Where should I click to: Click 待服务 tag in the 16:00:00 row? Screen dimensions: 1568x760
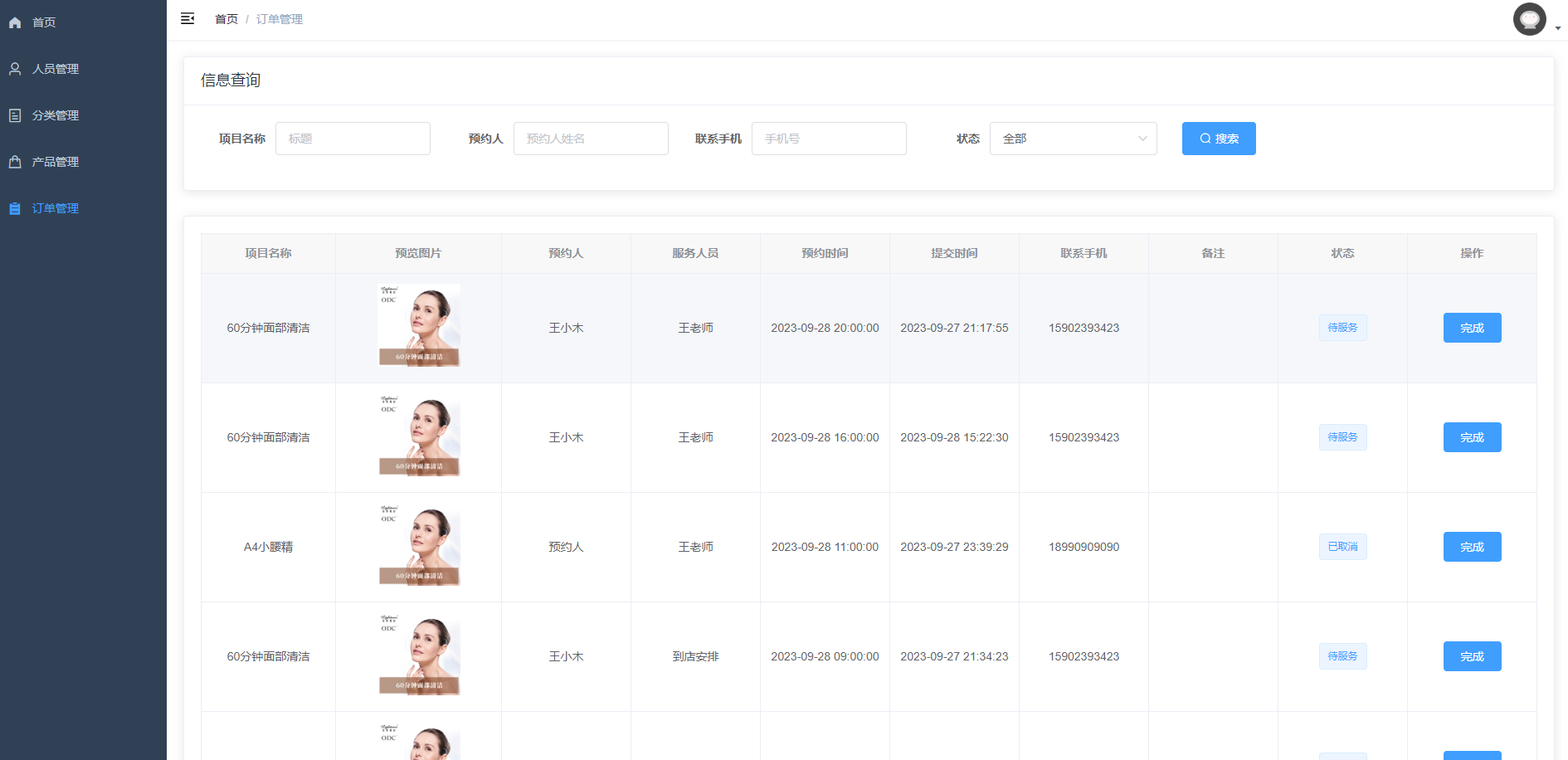click(1342, 437)
